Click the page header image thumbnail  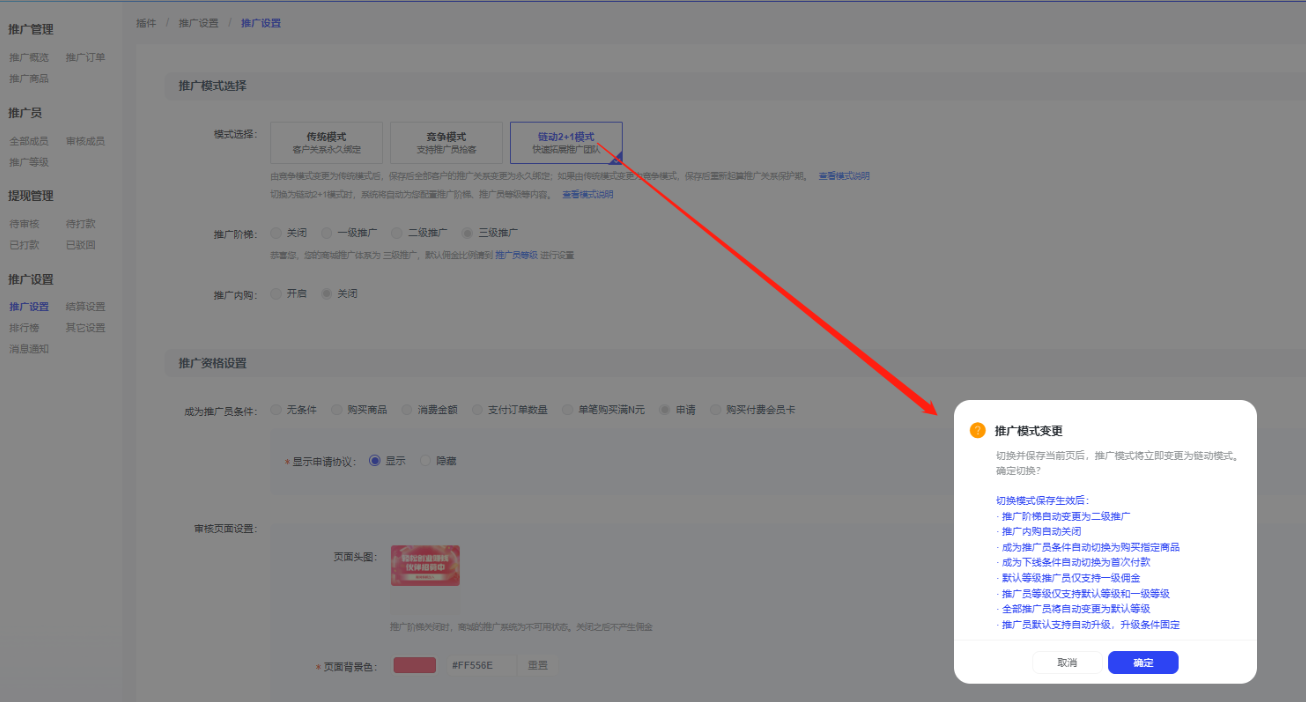pyautogui.click(x=425, y=565)
